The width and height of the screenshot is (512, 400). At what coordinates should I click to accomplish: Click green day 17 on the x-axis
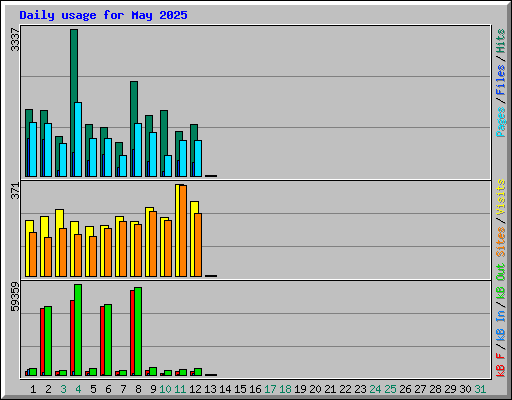[x=270, y=389]
